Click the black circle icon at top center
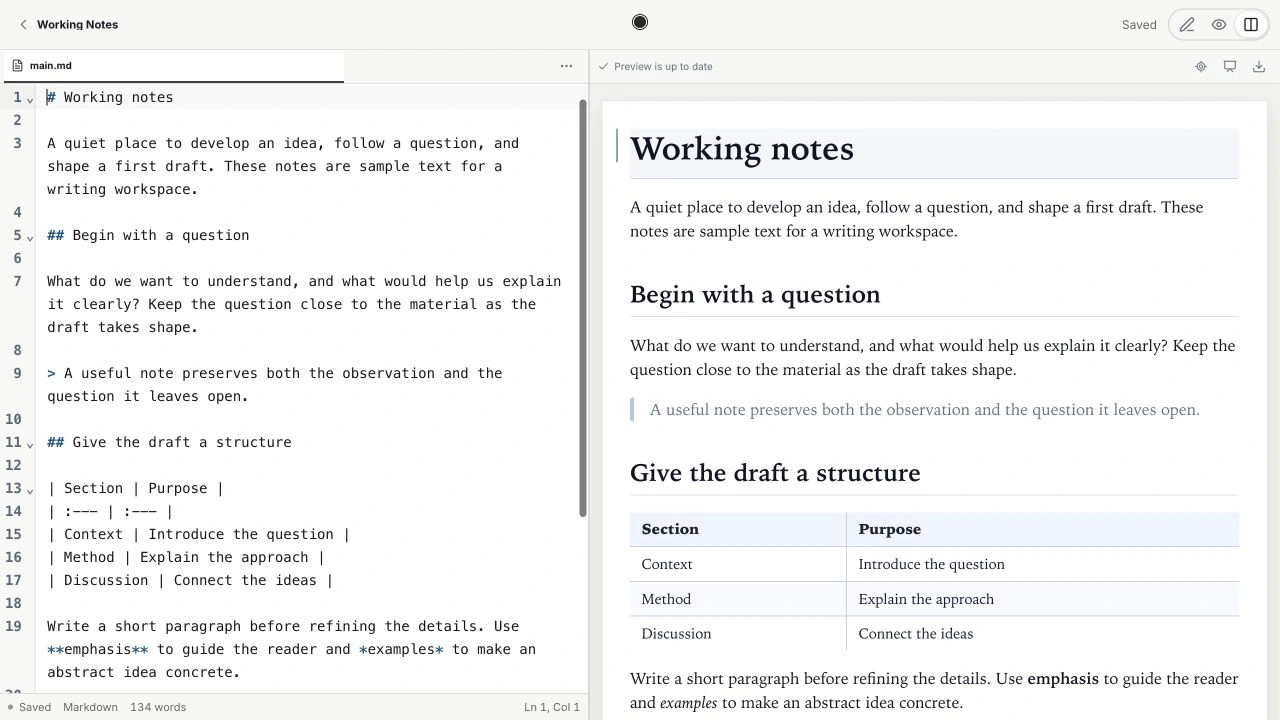Screen dimensions: 1280x720 click(640, 22)
